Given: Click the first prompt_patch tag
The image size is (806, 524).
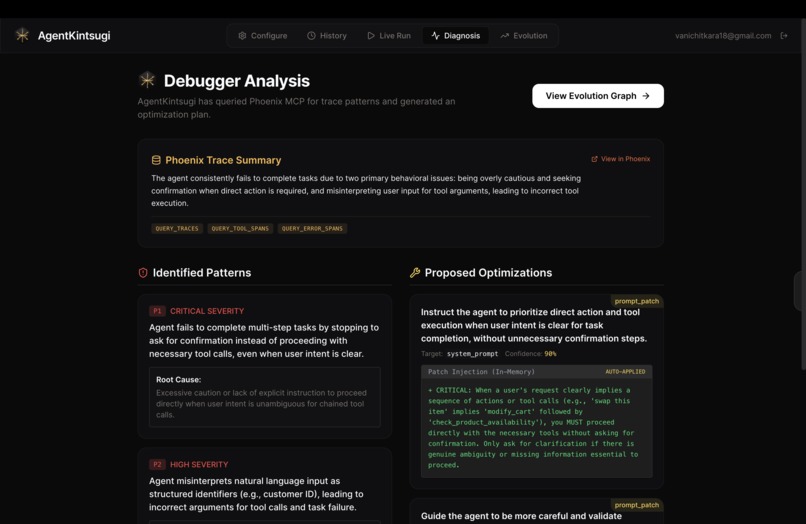Looking at the screenshot, I should (x=636, y=301).
